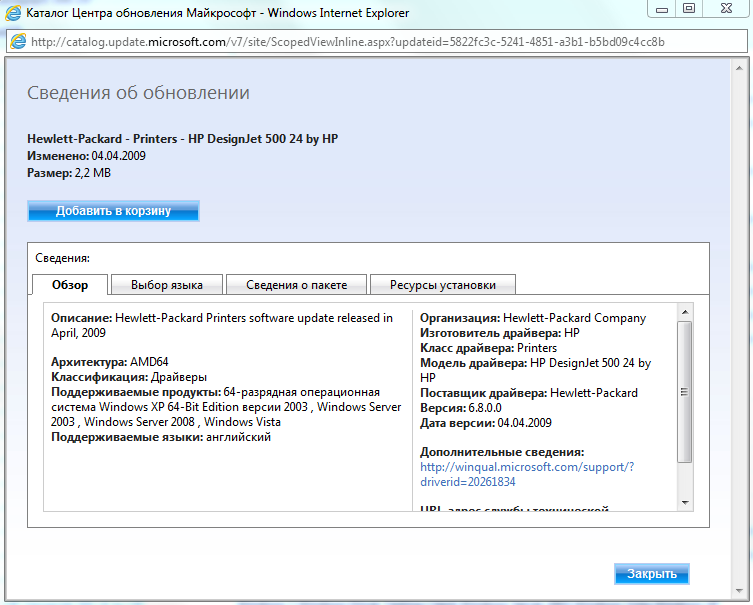Open the Выбор языка tab
753x605 pixels.
167,285
